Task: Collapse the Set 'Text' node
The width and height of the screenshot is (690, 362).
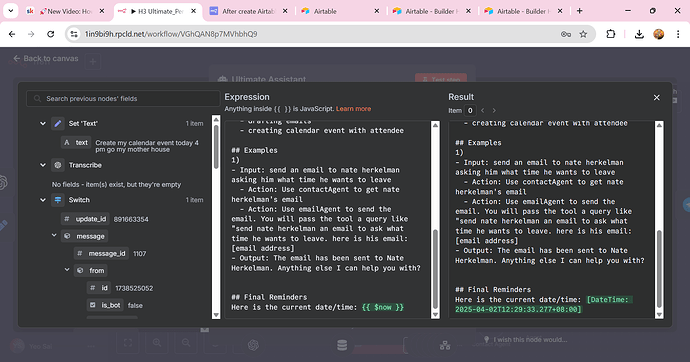Action: [43, 124]
